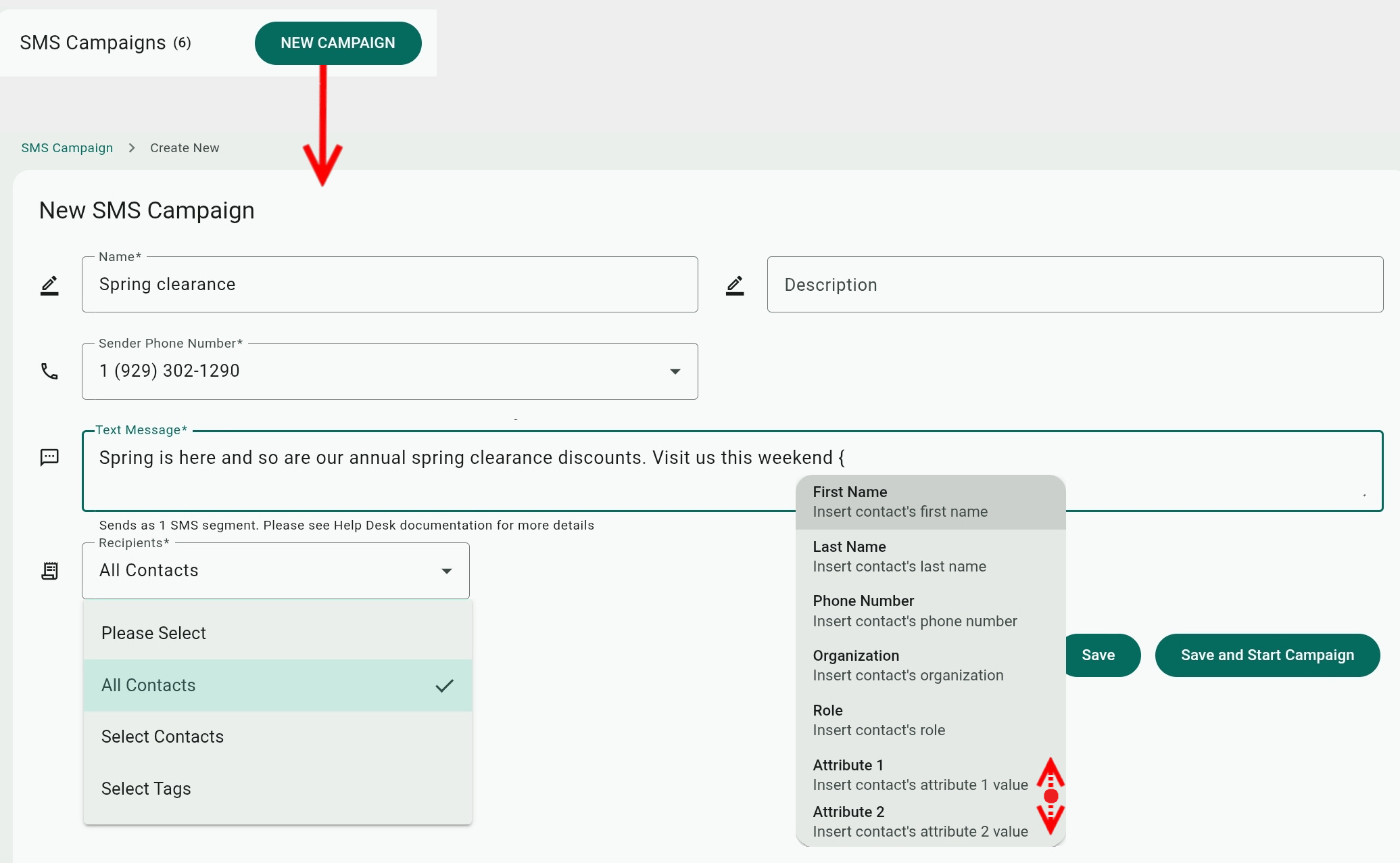Pick the Please Select option

click(x=153, y=633)
